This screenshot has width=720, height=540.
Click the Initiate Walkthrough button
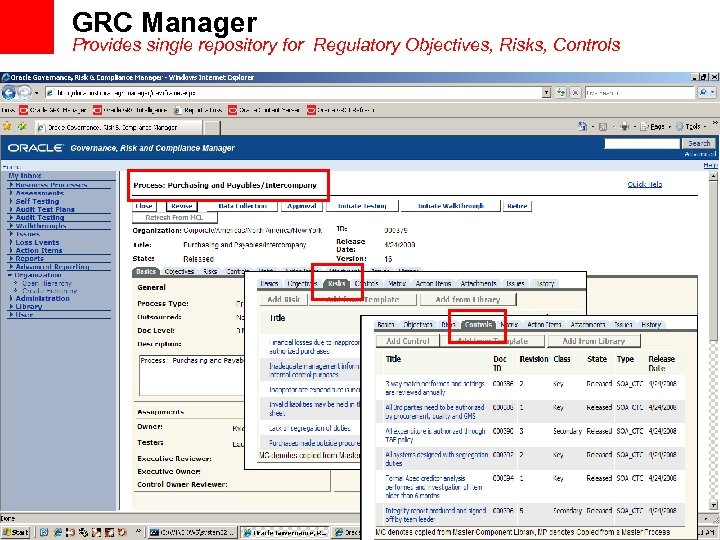coord(451,206)
